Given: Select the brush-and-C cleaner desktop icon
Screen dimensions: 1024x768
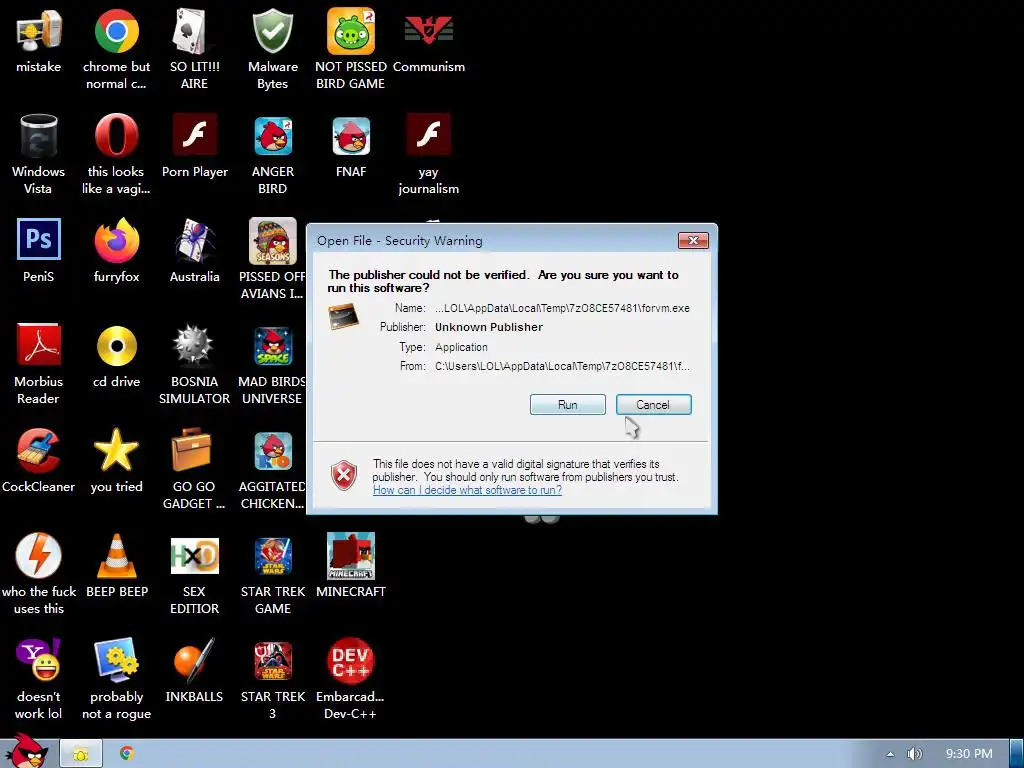Looking at the screenshot, I should [39, 450].
